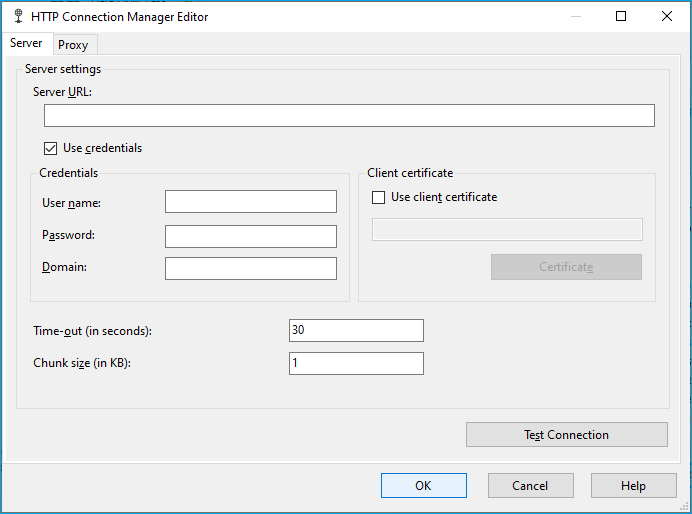Cancel the connection manager dialog
Screen dimensions: 692x514
[x=530, y=485]
